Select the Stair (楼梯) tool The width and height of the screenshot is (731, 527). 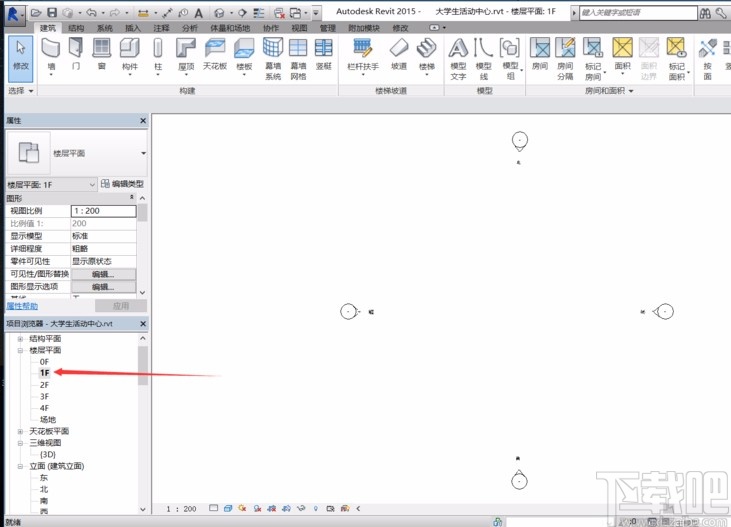click(x=427, y=55)
